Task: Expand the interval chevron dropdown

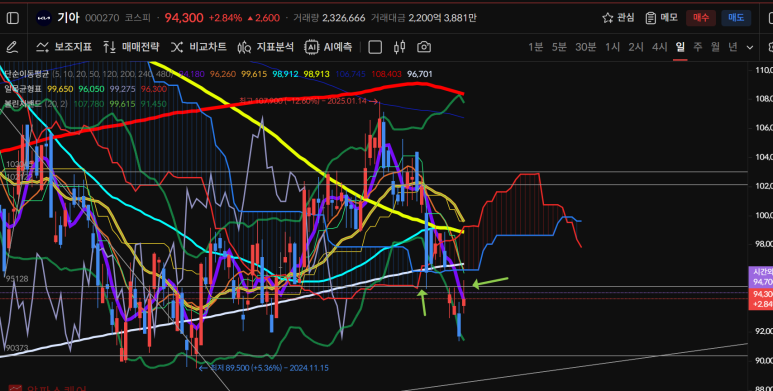Action: (x=750, y=47)
